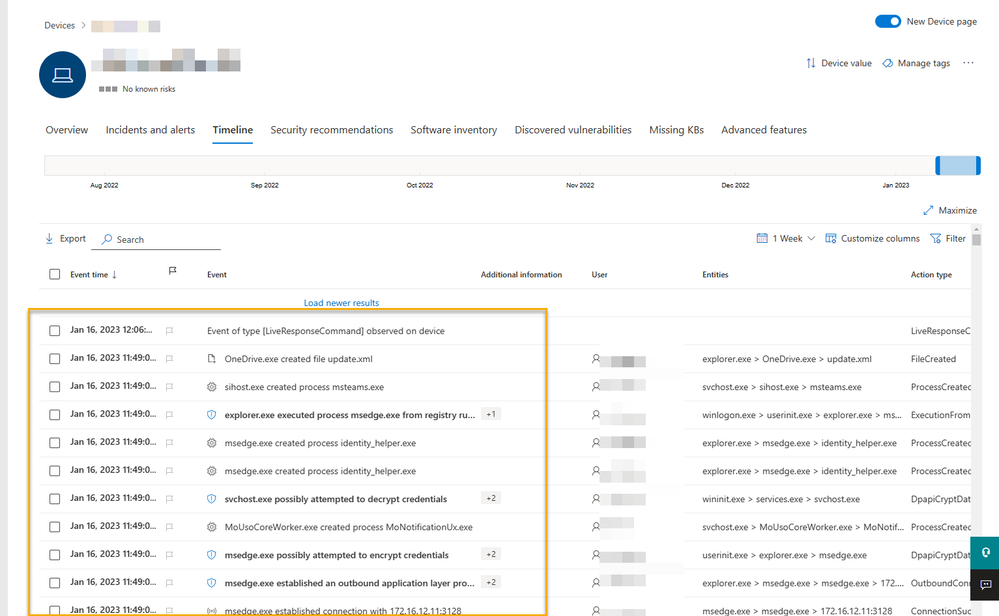Expand the 1 Week time range dropdown

point(786,238)
